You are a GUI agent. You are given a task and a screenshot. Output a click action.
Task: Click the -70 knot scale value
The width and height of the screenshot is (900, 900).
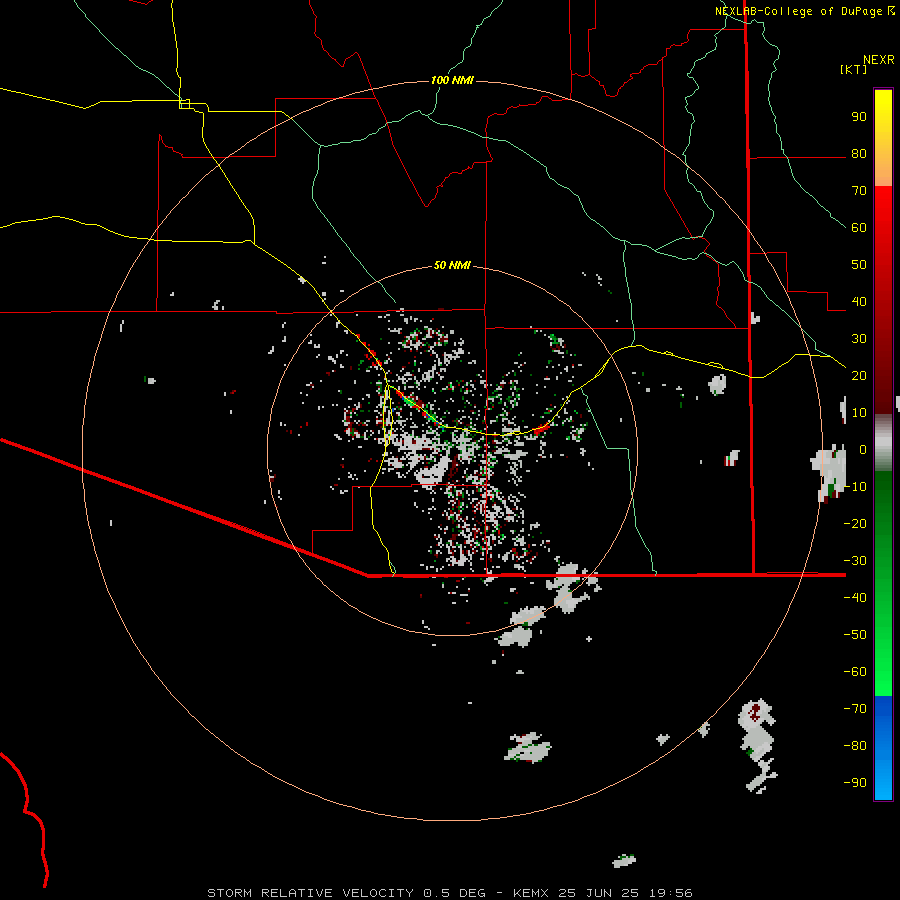(855, 708)
